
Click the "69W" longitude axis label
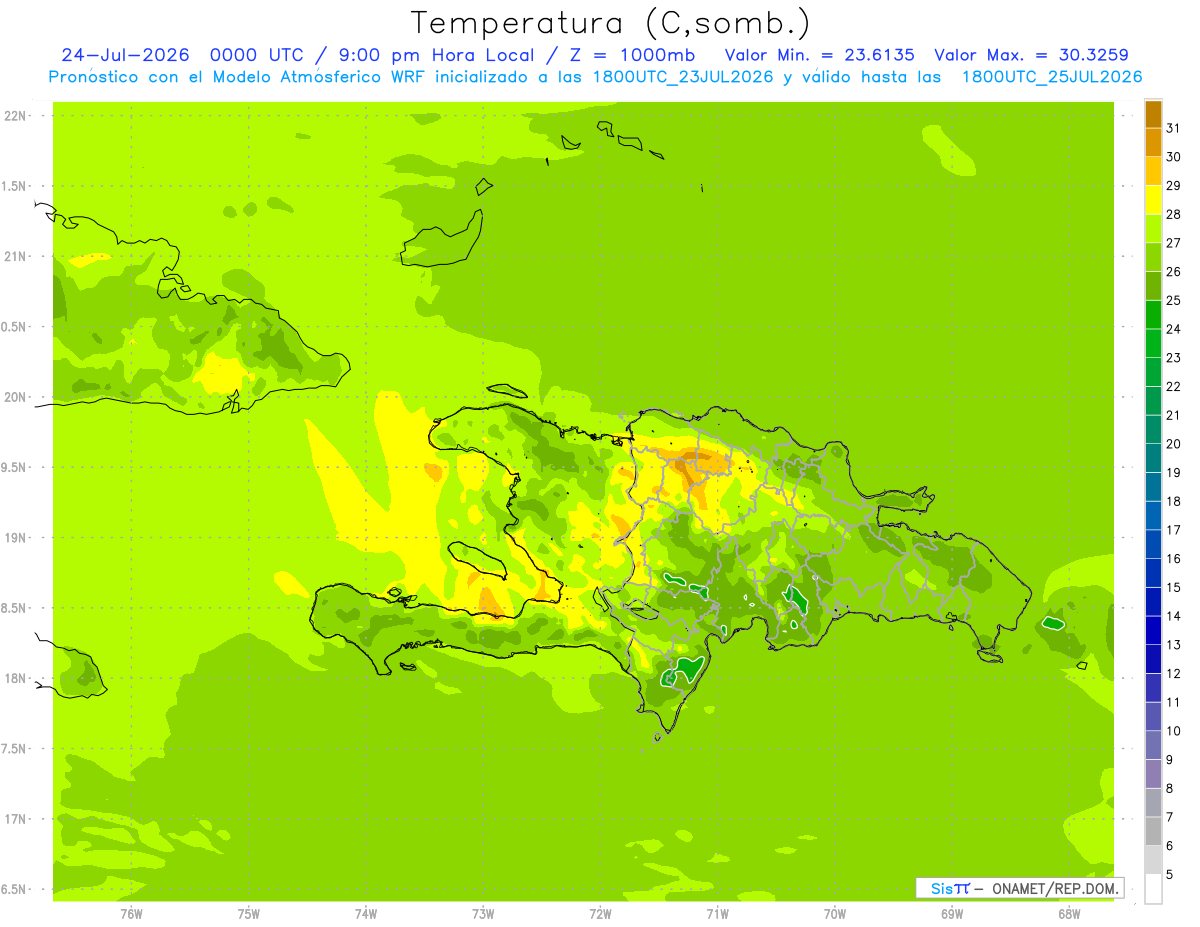pos(952,913)
